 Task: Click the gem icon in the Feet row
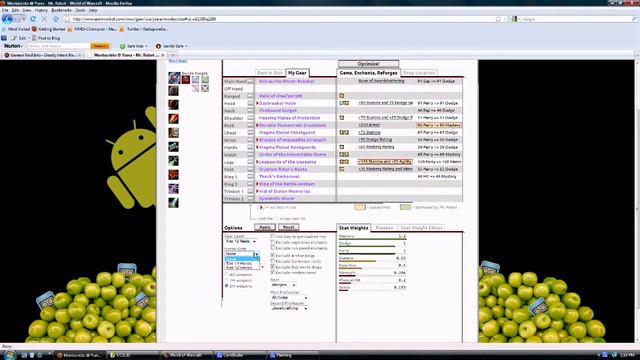click(x=342, y=169)
